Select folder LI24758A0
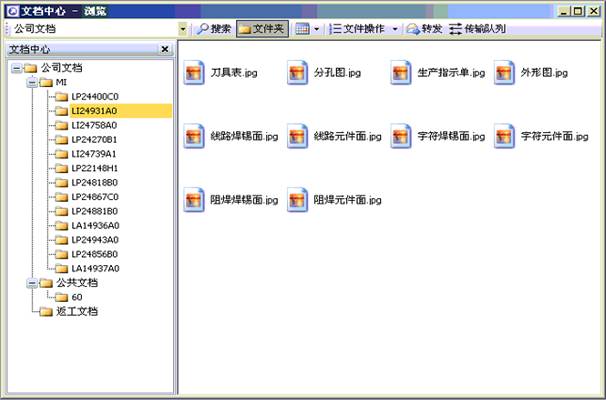 point(94,125)
